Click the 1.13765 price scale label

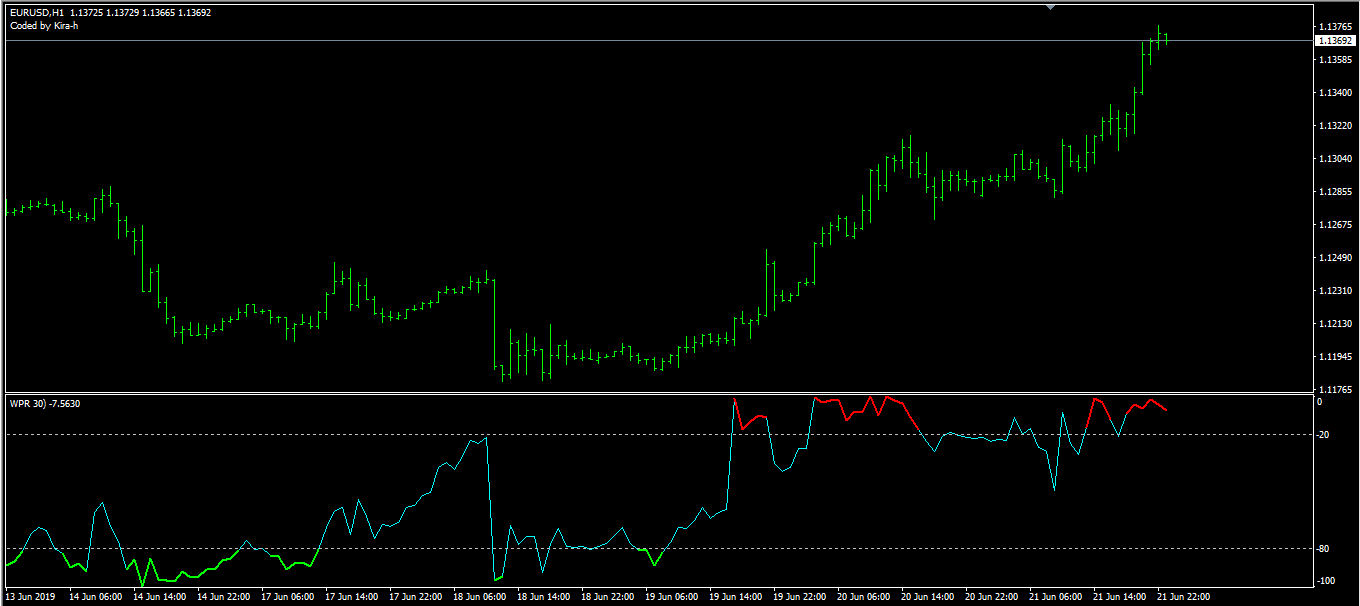[x=1334, y=26]
